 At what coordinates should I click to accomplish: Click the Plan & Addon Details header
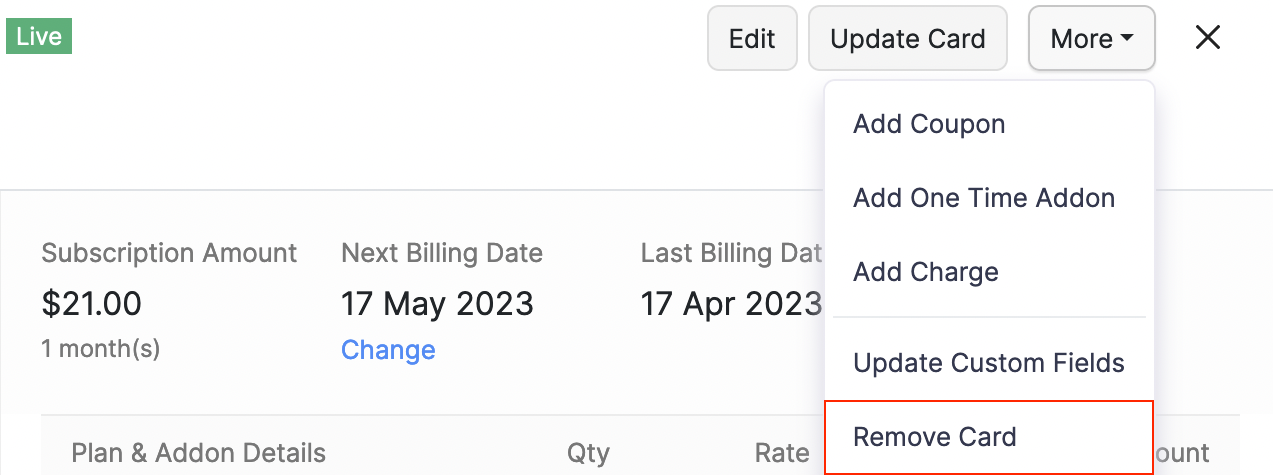click(199, 453)
